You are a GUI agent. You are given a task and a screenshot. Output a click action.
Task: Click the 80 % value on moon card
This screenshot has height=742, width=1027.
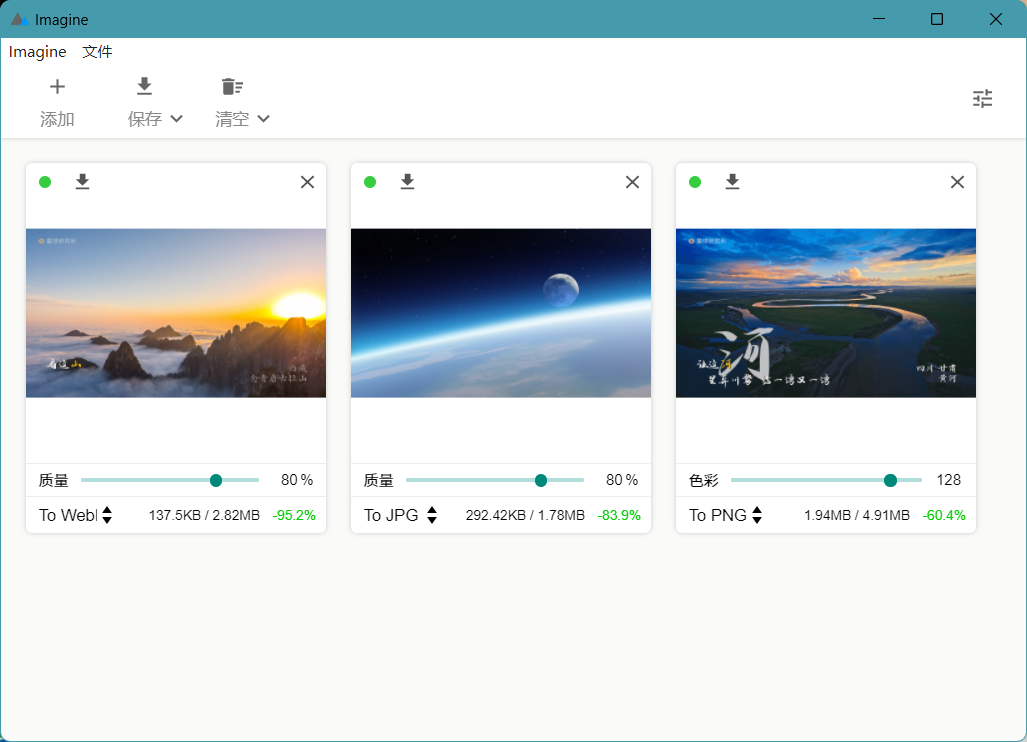[622, 480]
